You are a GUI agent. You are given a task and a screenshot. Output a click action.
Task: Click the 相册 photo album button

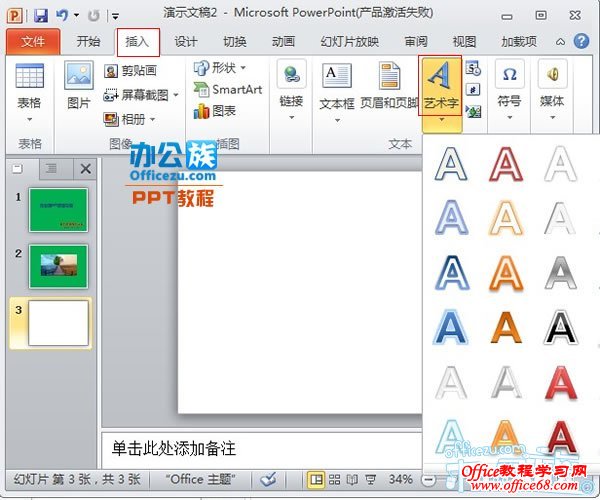coord(124,119)
